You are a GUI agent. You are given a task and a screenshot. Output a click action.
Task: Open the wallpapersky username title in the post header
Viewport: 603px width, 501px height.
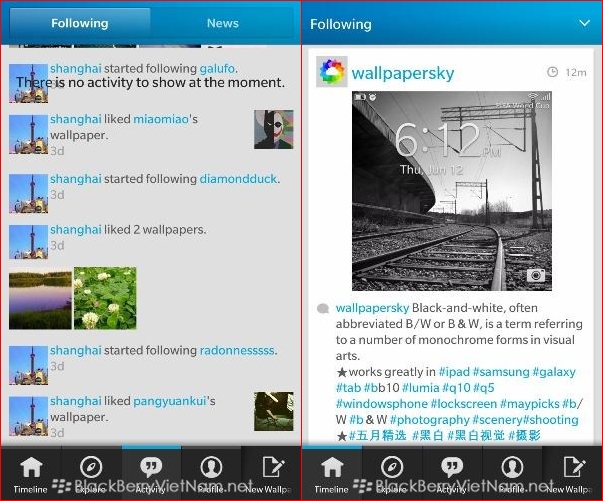coord(402,73)
